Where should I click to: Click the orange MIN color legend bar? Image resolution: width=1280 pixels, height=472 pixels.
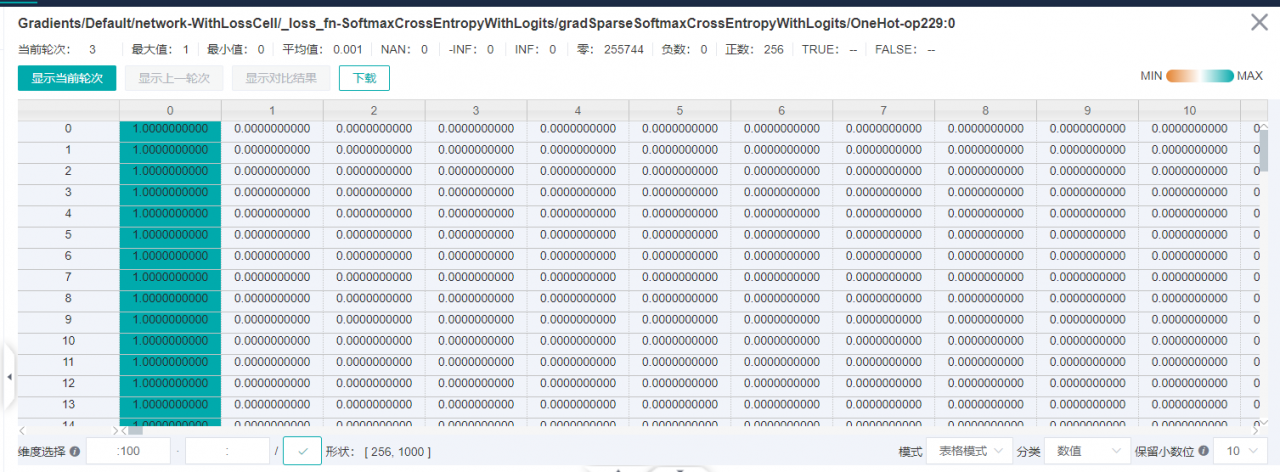(x=1182, y=76)
